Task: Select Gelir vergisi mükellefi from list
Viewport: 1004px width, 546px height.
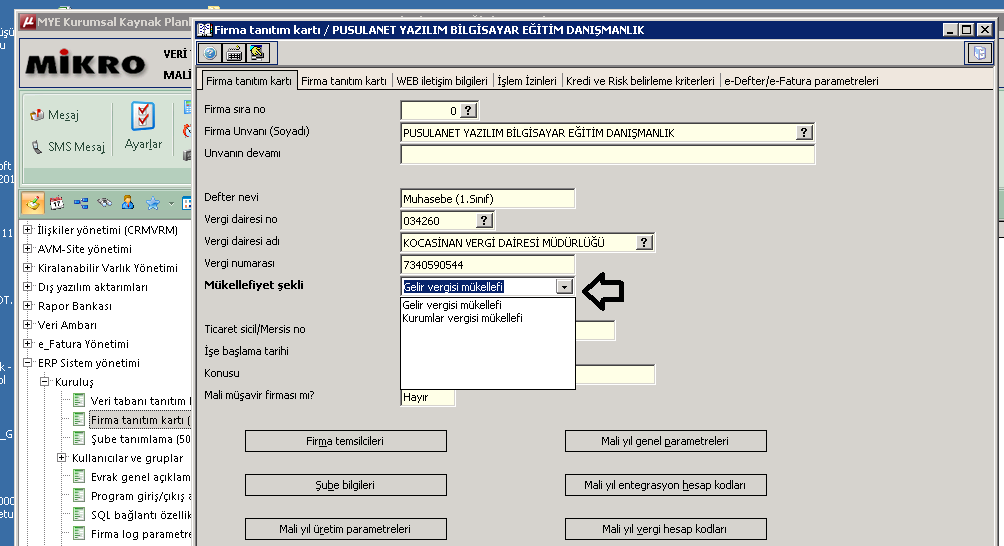Action: pos(452,305)
